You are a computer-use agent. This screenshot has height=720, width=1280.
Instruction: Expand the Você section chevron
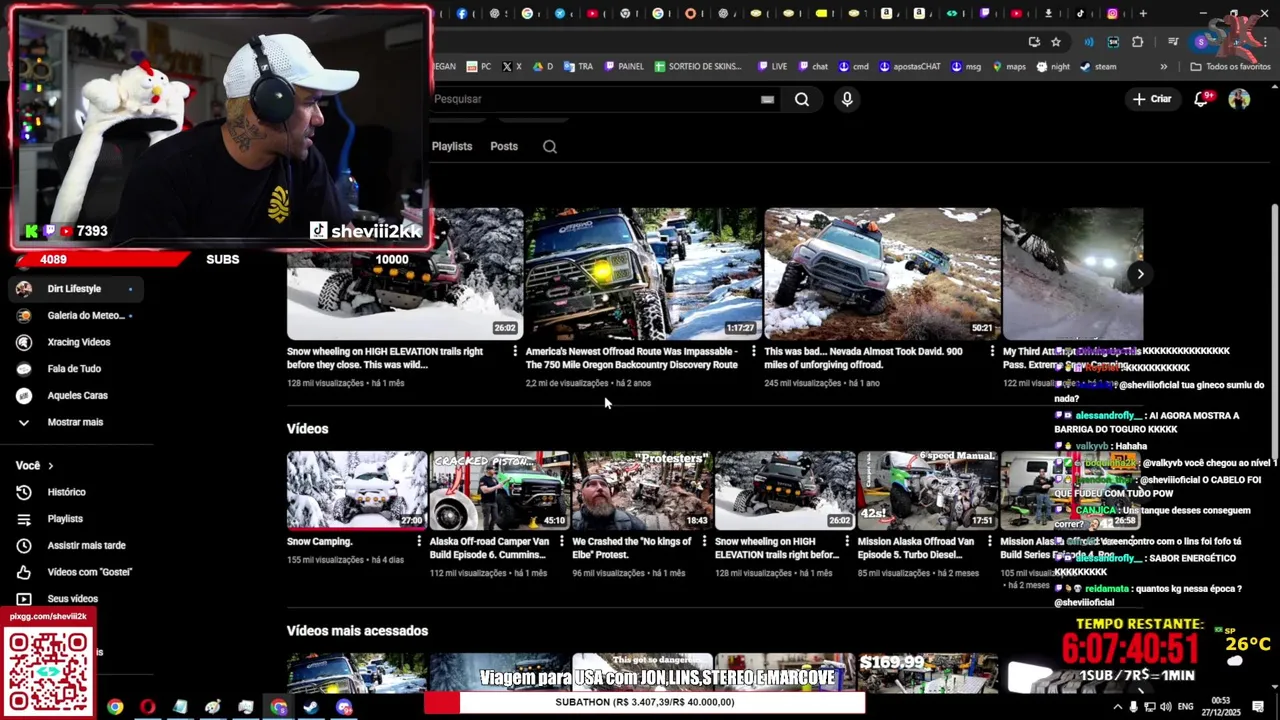[50, 466]
